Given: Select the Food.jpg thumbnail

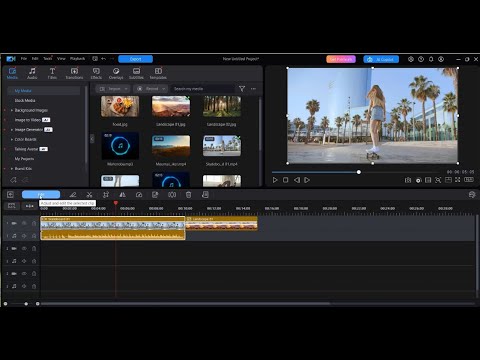Looking at the screenshot, I should click(x=120, y=107).
